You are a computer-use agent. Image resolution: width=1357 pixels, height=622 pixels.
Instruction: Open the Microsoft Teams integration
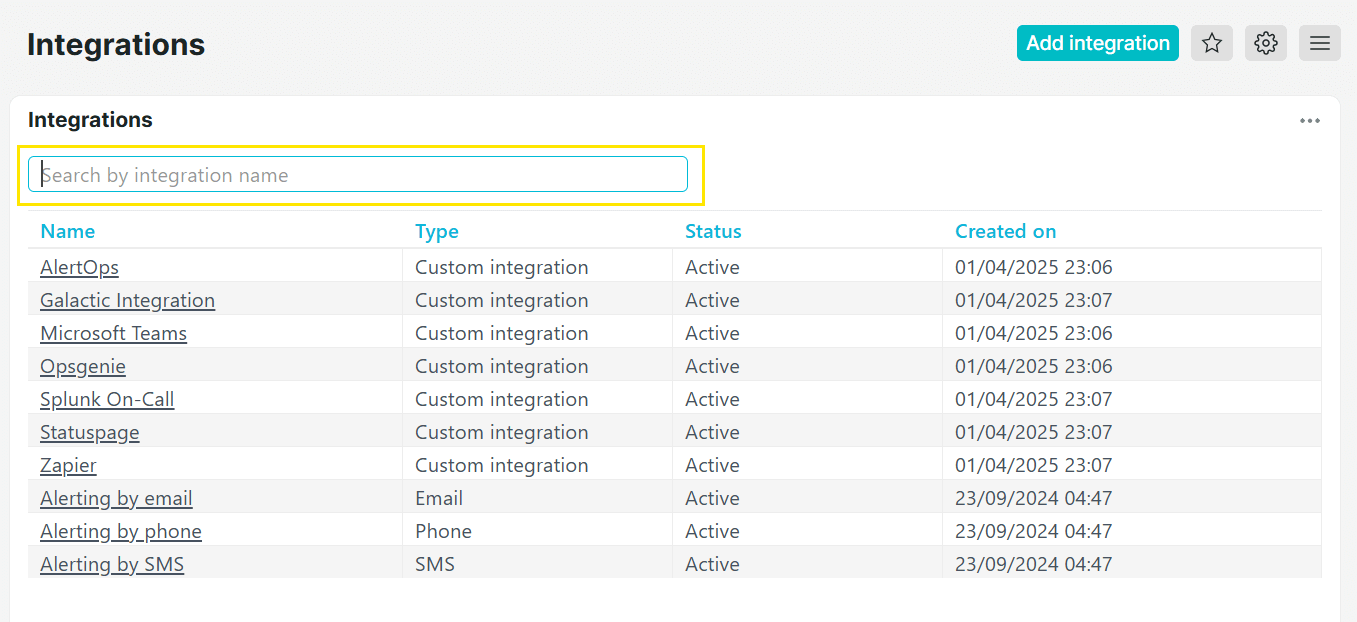coord(113,333)
